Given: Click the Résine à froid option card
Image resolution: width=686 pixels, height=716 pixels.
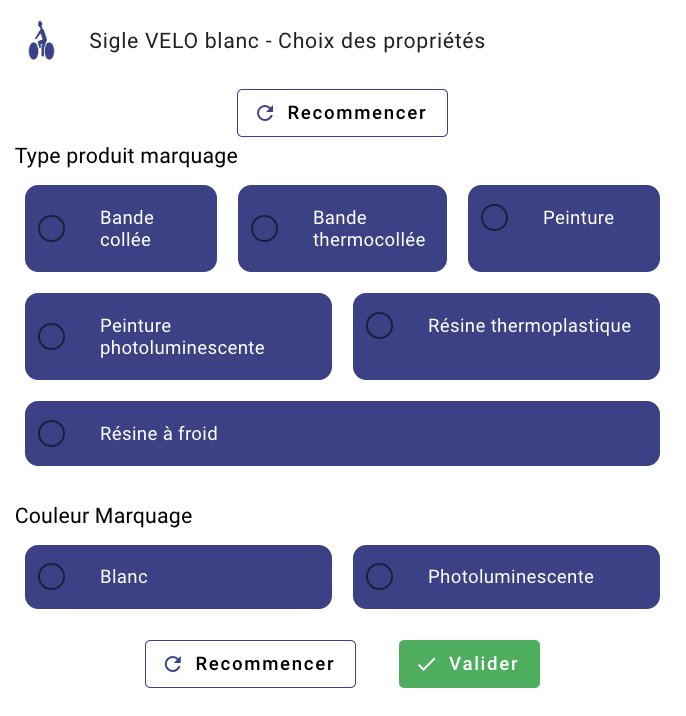Looking at the screenshot, I should tap(342, 433).
